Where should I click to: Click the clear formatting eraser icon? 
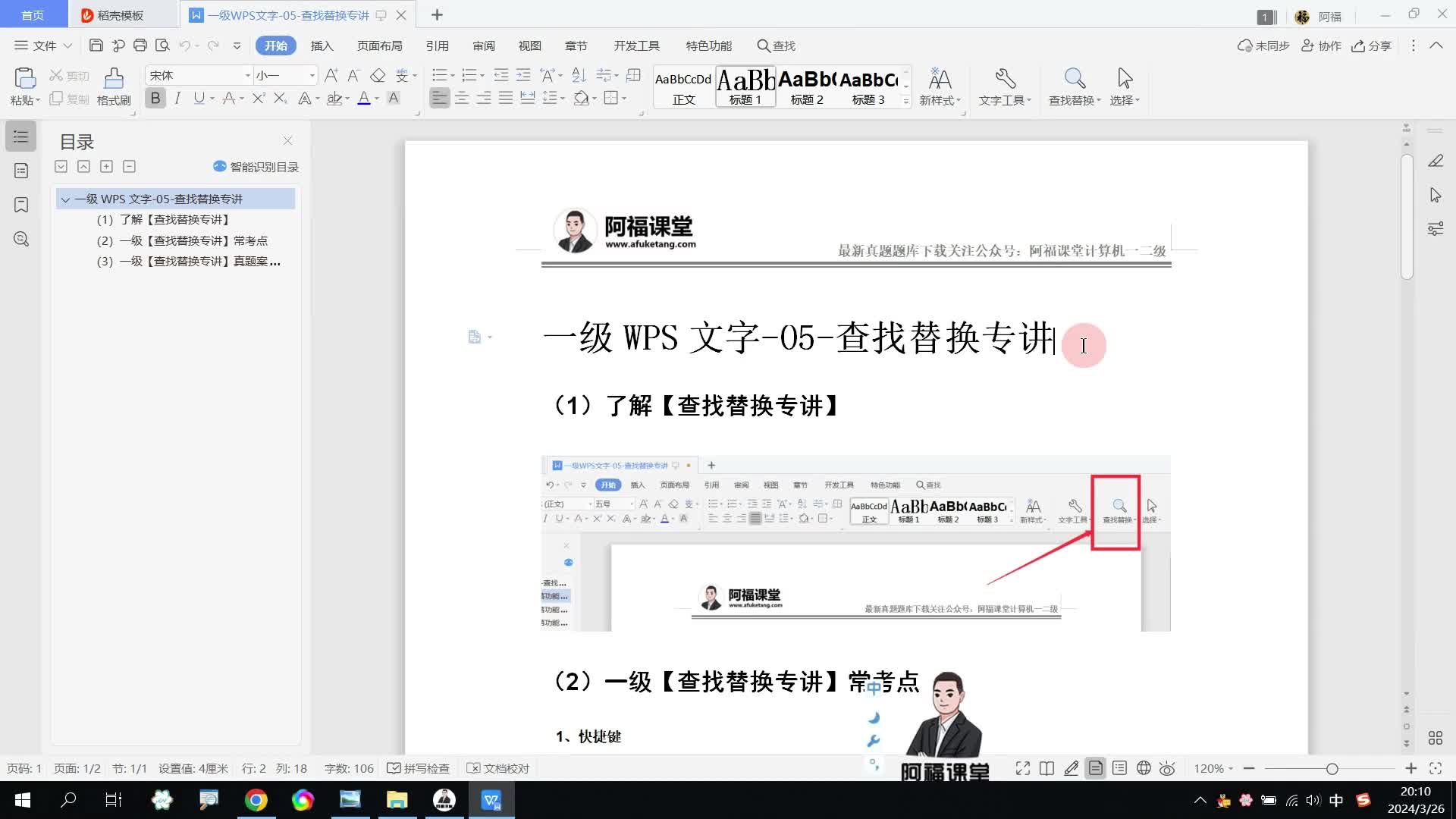click(x=378, y=76)
